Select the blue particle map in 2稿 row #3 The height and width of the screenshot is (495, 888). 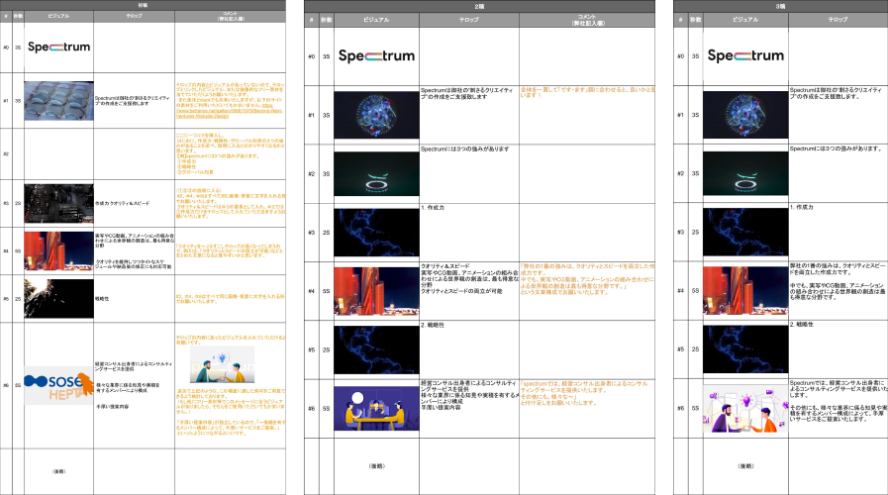377,233
